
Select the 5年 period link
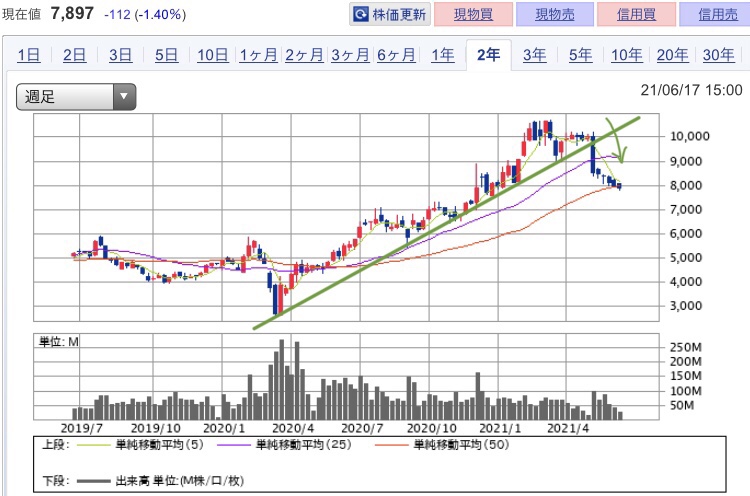click(580, 55)
